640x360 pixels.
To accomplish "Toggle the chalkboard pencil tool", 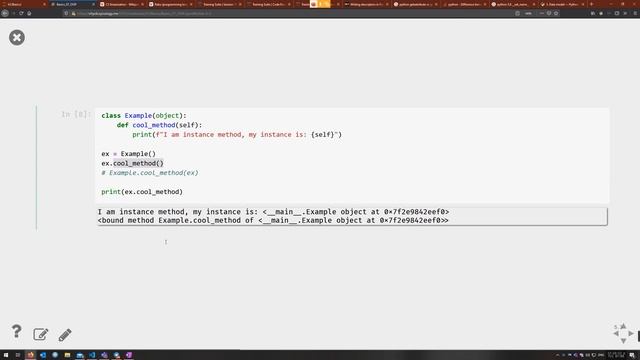I will pyautogui.click(x=65, y=335).
